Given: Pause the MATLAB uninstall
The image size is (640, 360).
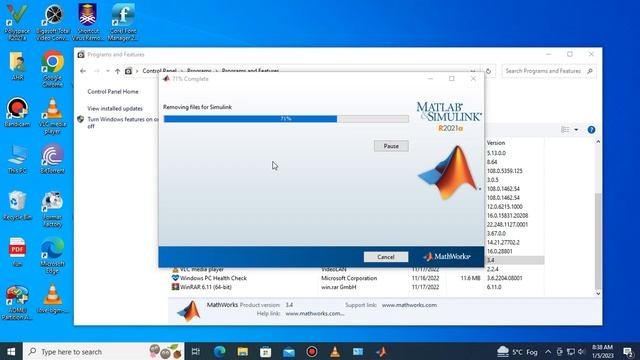Looking at the screenshot, I should coord(391,146).
